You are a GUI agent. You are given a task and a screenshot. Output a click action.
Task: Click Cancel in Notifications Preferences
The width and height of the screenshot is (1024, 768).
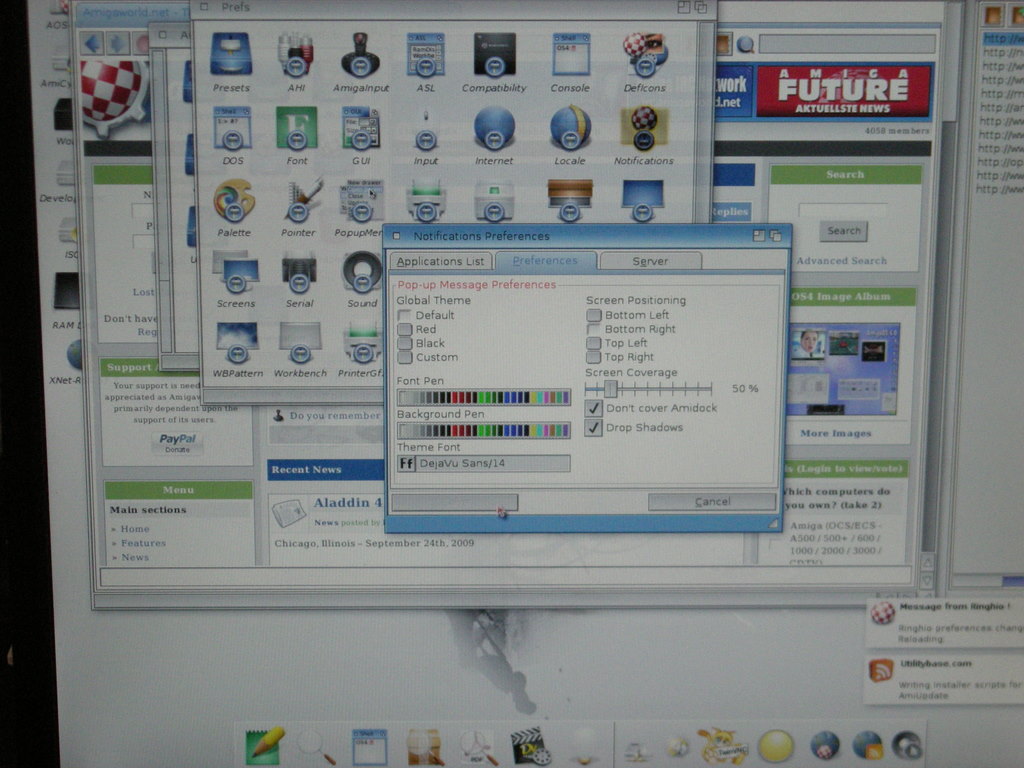(x=712, y=502)
